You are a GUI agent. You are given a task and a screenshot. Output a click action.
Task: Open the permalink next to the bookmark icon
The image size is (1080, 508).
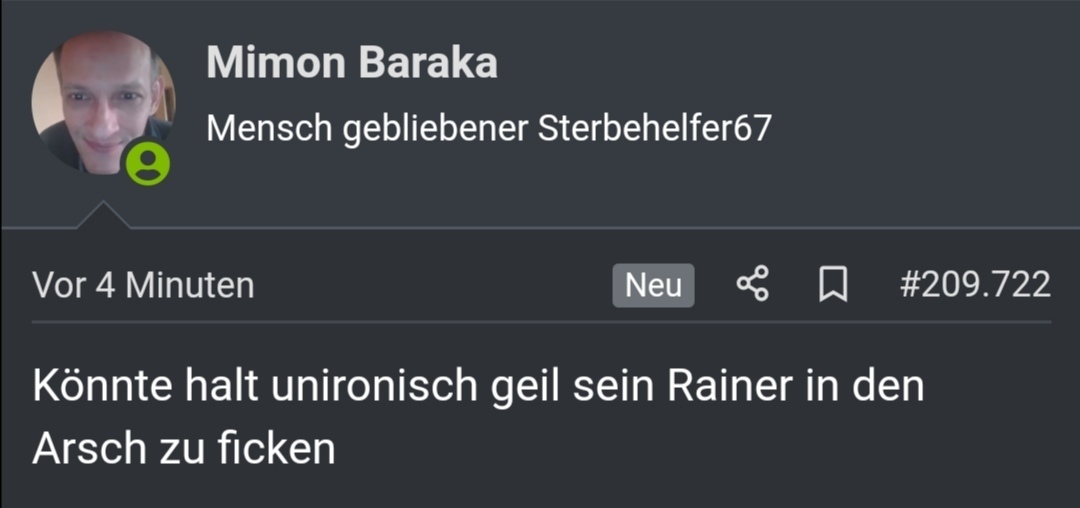(x=975, y=285)
